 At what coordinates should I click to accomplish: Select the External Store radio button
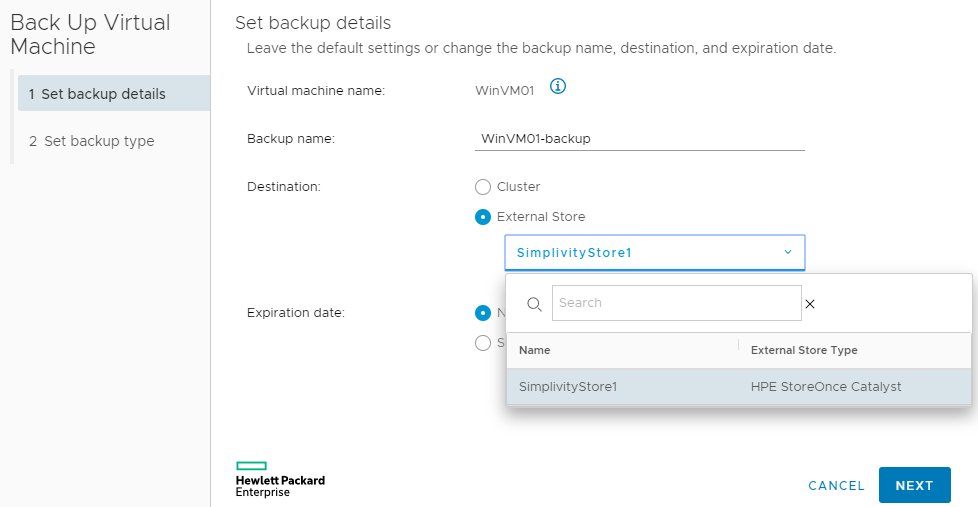click(483, 217)
